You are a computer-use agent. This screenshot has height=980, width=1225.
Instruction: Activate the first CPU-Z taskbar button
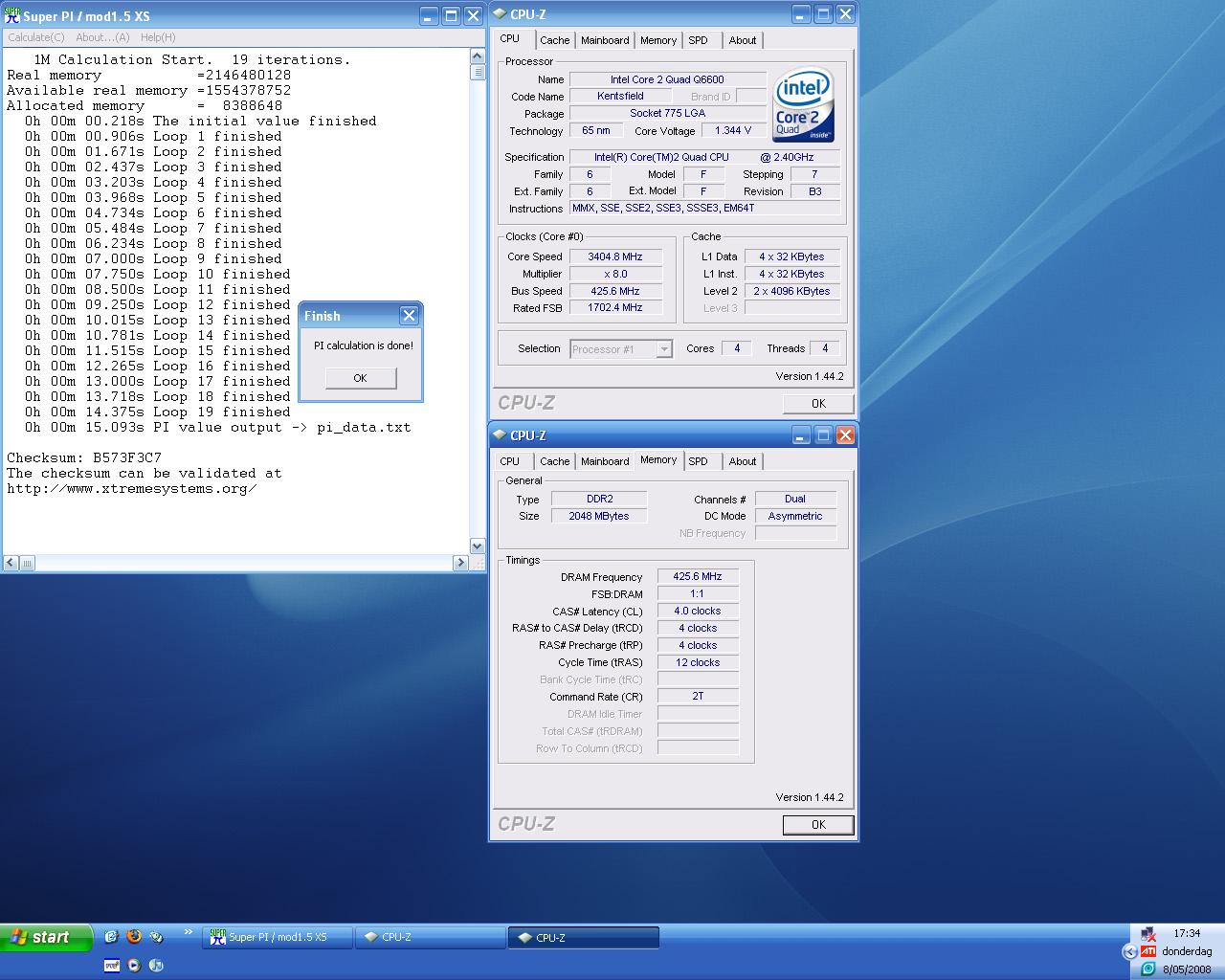coord(430,938)
